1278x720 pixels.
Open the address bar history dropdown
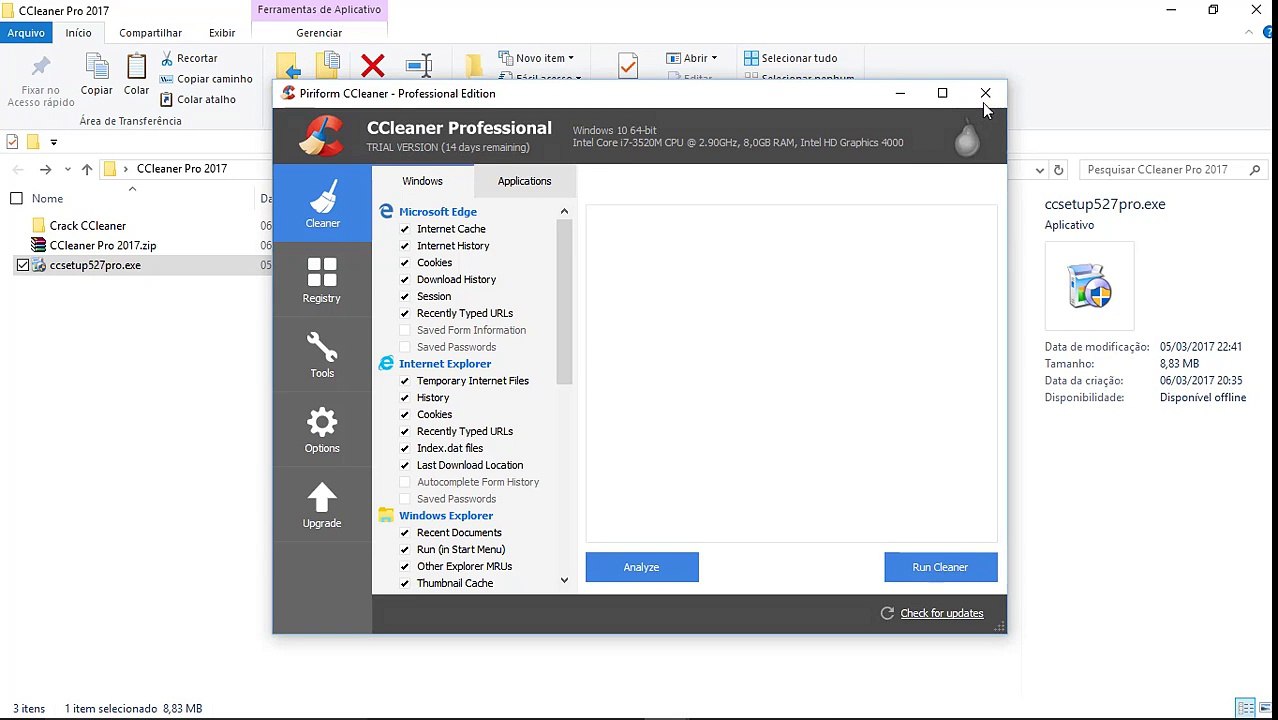pyautogui.click(x=1040, y=169)
